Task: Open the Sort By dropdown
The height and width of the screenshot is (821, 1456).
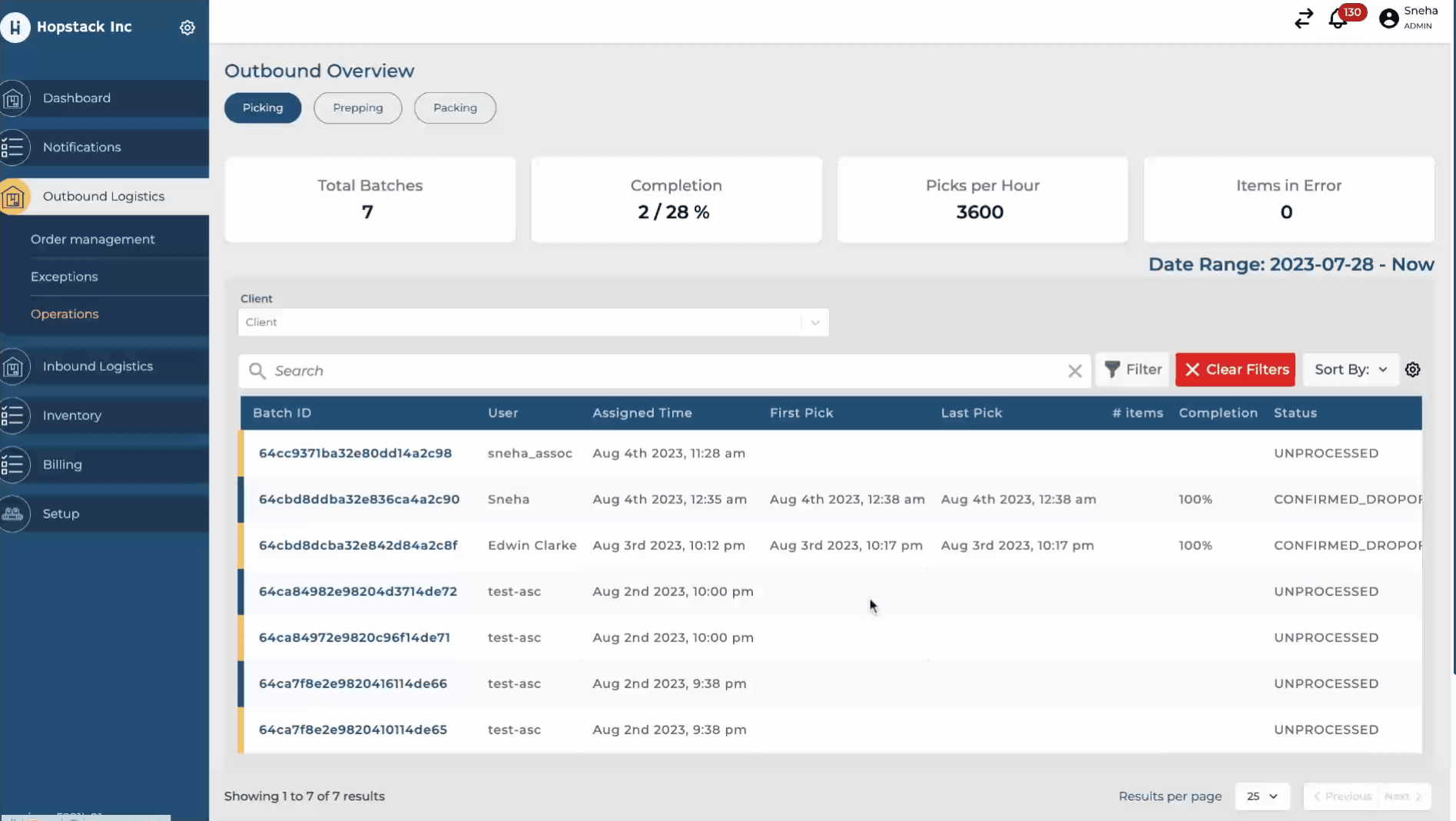Action: point(1350,369)
